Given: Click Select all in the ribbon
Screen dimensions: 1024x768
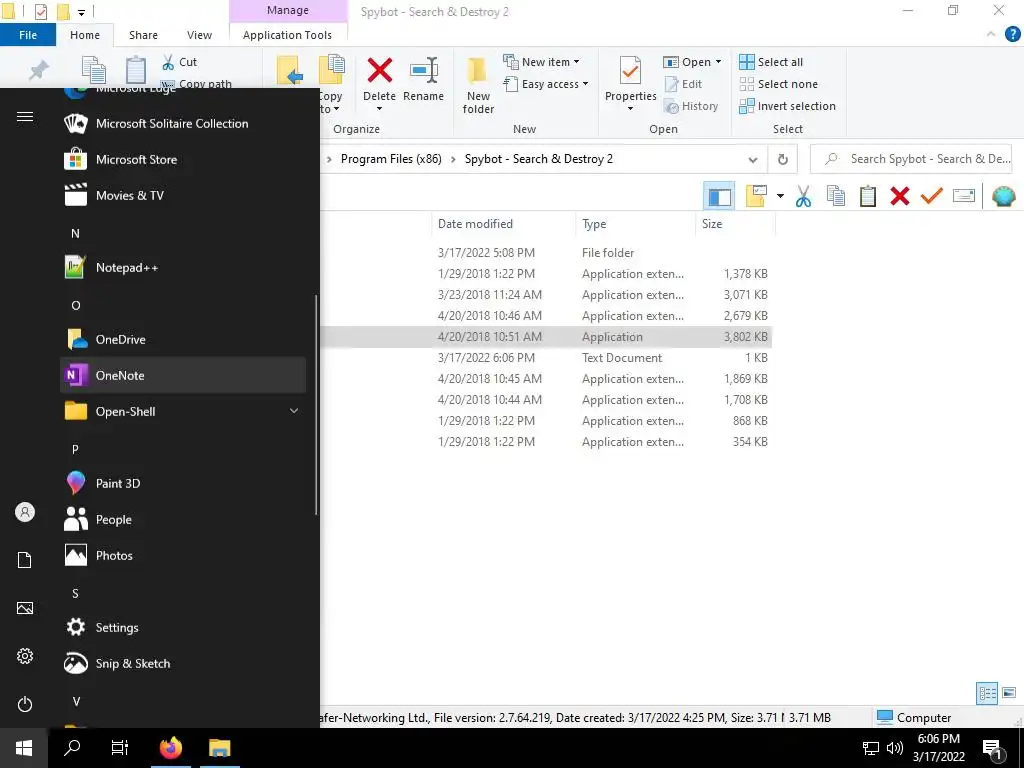Looking at the screenshot, I should click(x=771, y=61).
